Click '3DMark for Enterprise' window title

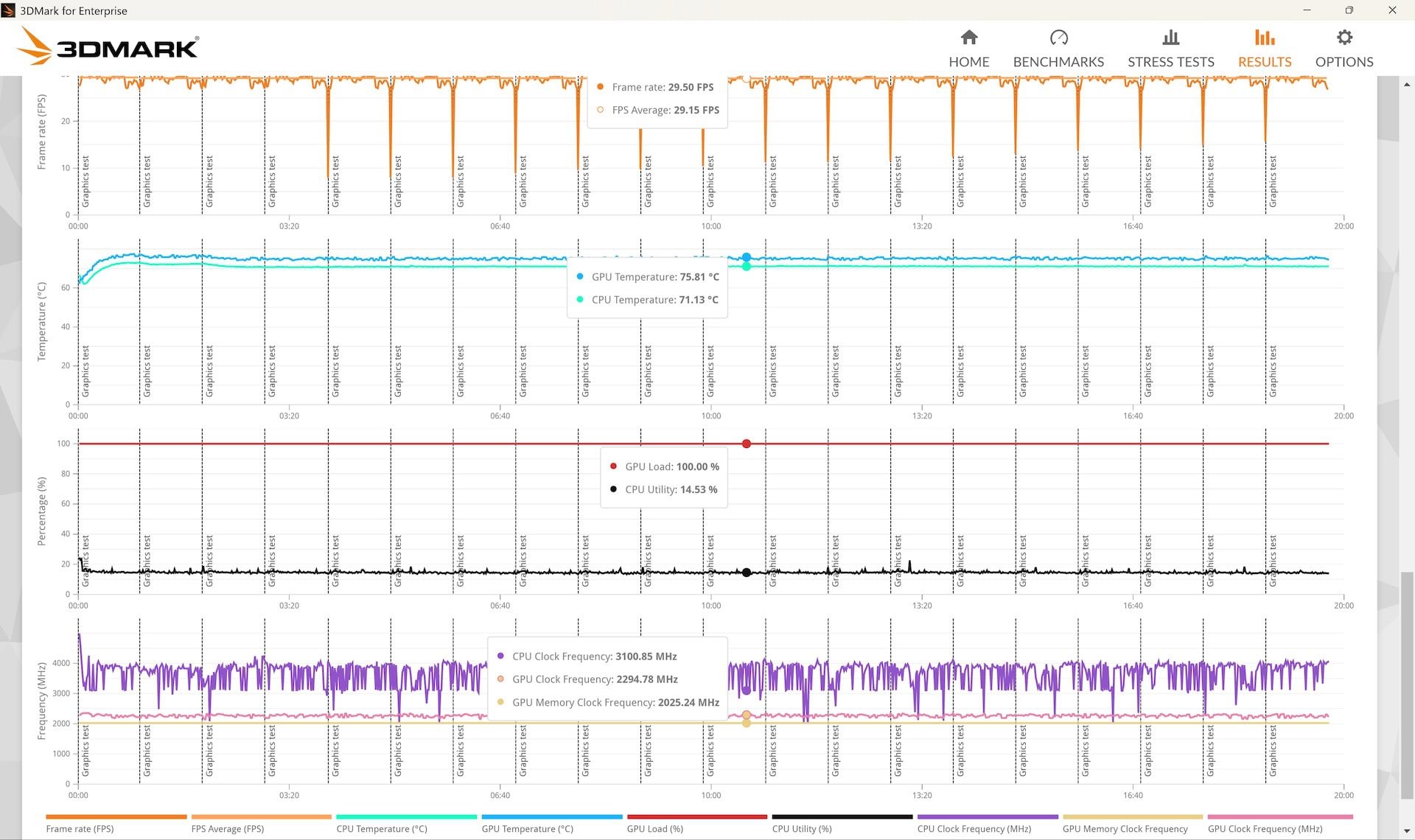coord(74,10)
